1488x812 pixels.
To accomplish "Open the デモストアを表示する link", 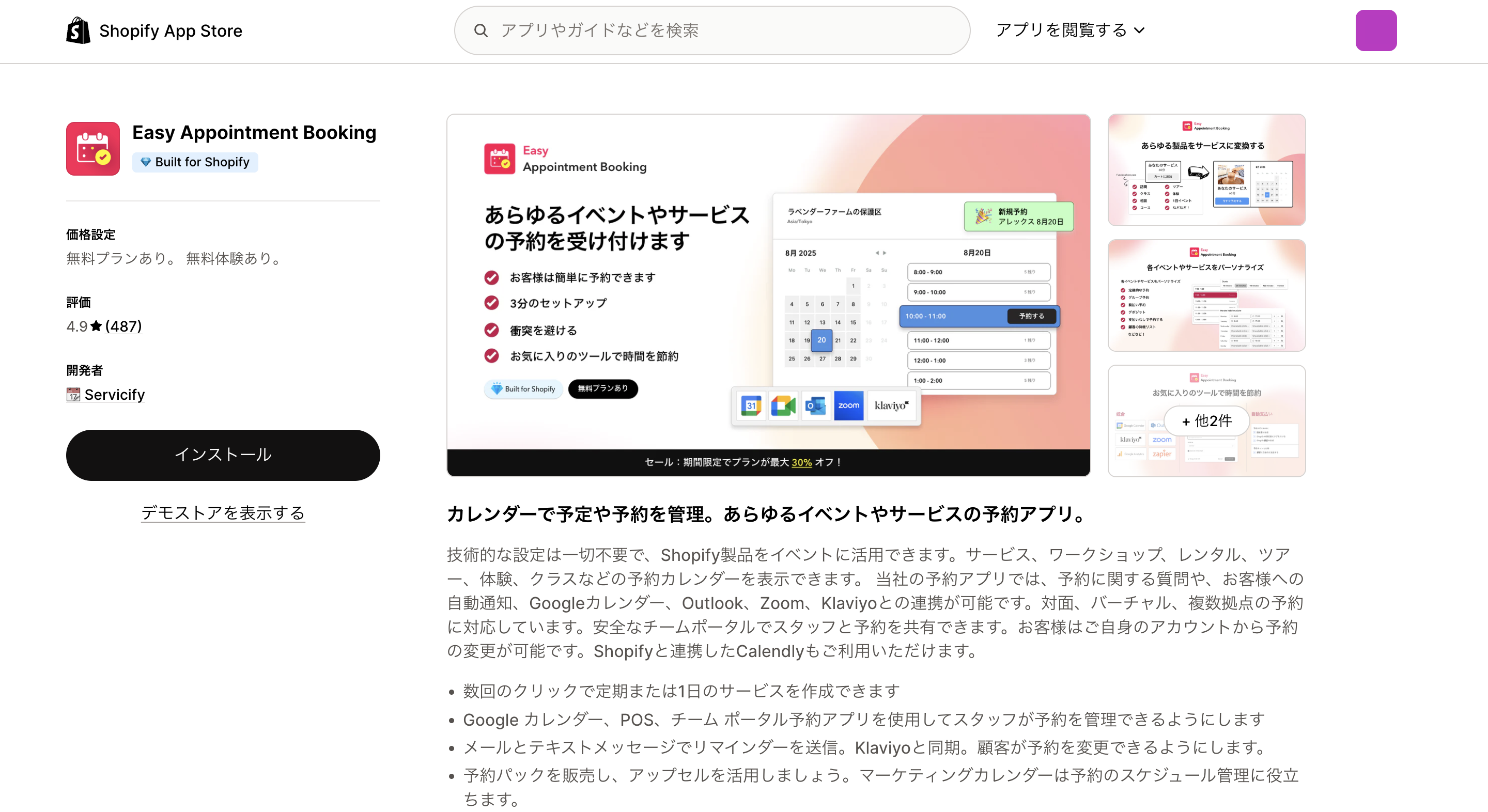I will click(x=223, y=513).
